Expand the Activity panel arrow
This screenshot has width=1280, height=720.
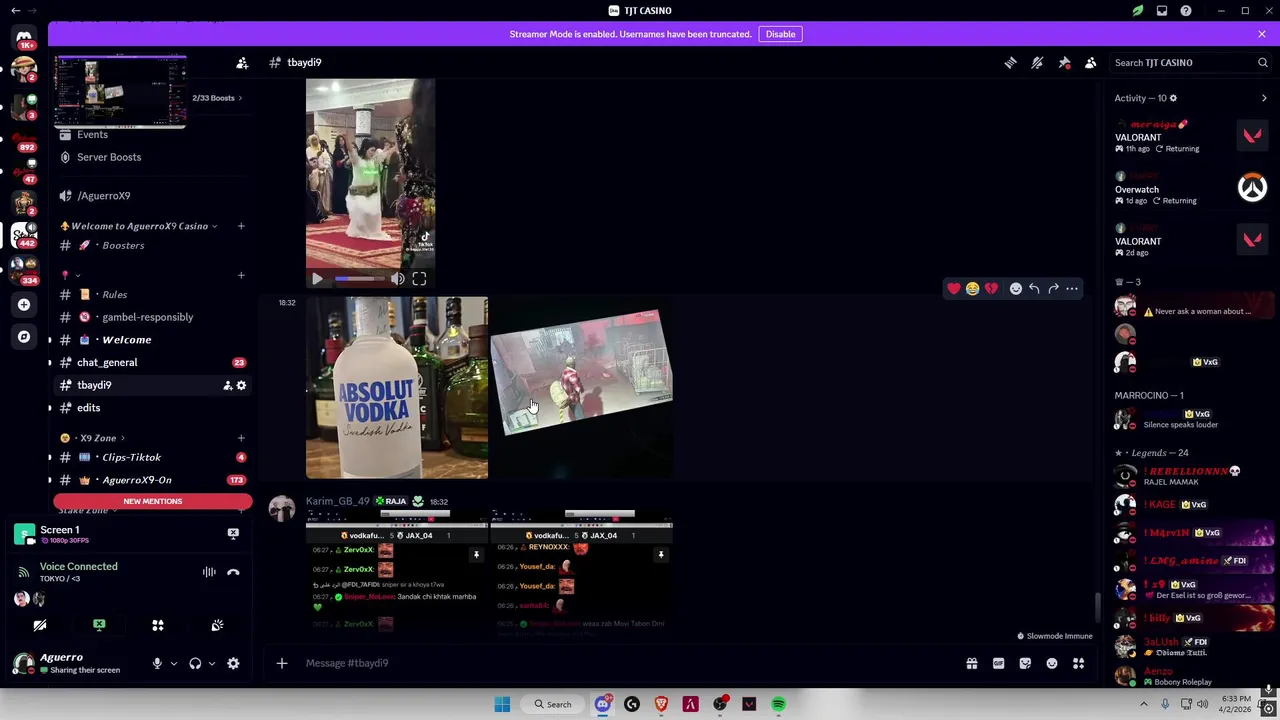pos(1264,98)
